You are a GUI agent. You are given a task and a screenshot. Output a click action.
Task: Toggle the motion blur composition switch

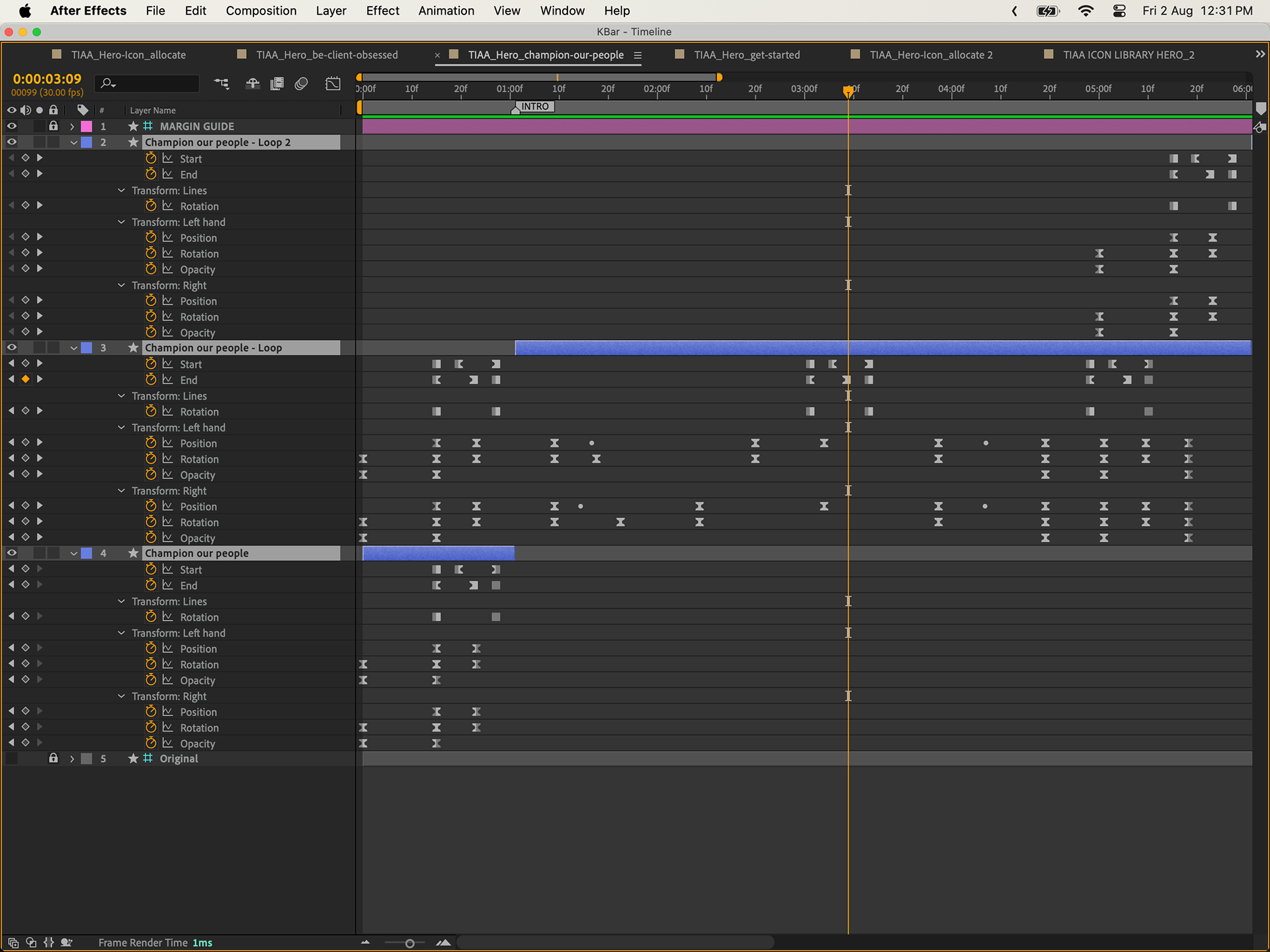click(302, 83)
